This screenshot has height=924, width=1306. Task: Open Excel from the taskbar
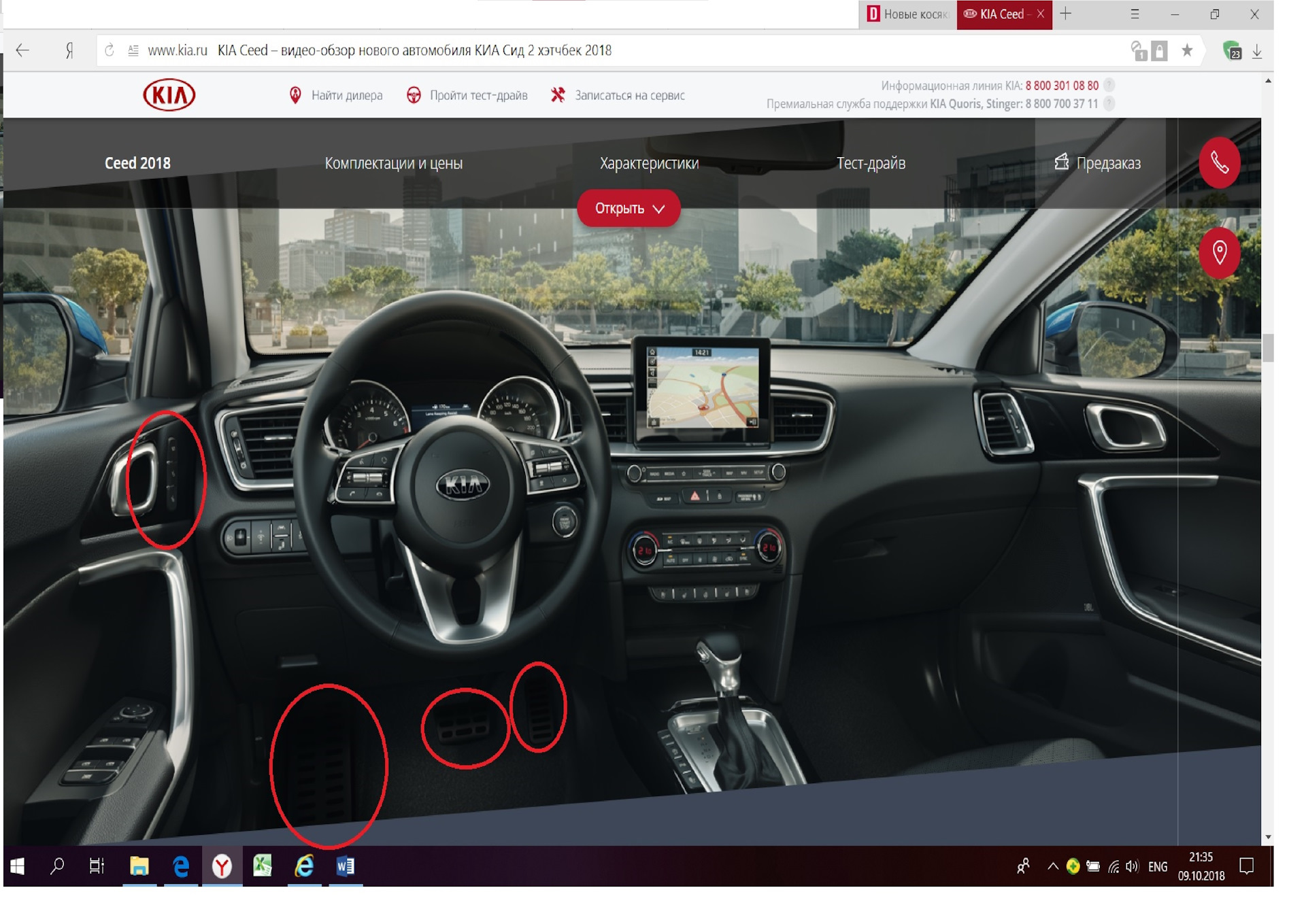(263, 866)
